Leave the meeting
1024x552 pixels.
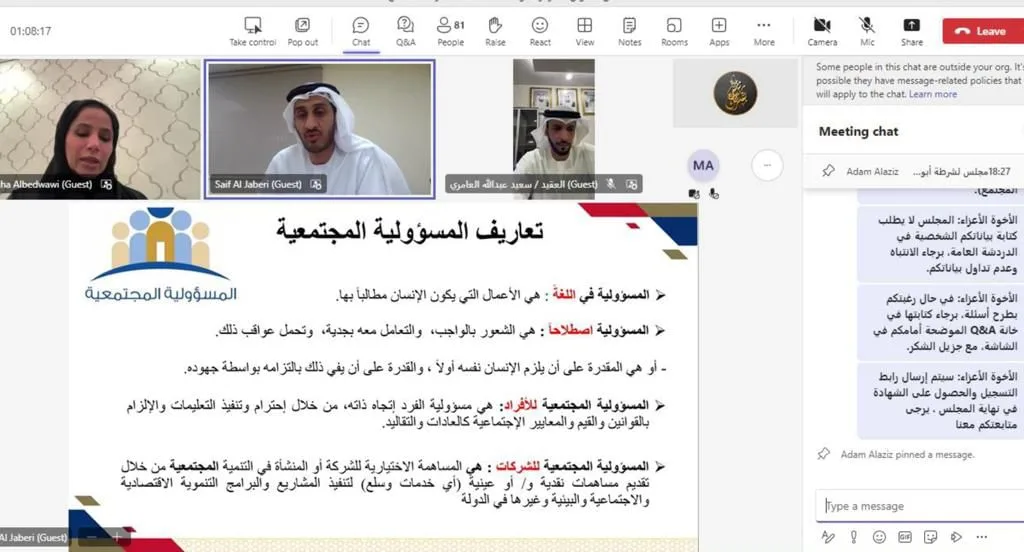981,31
